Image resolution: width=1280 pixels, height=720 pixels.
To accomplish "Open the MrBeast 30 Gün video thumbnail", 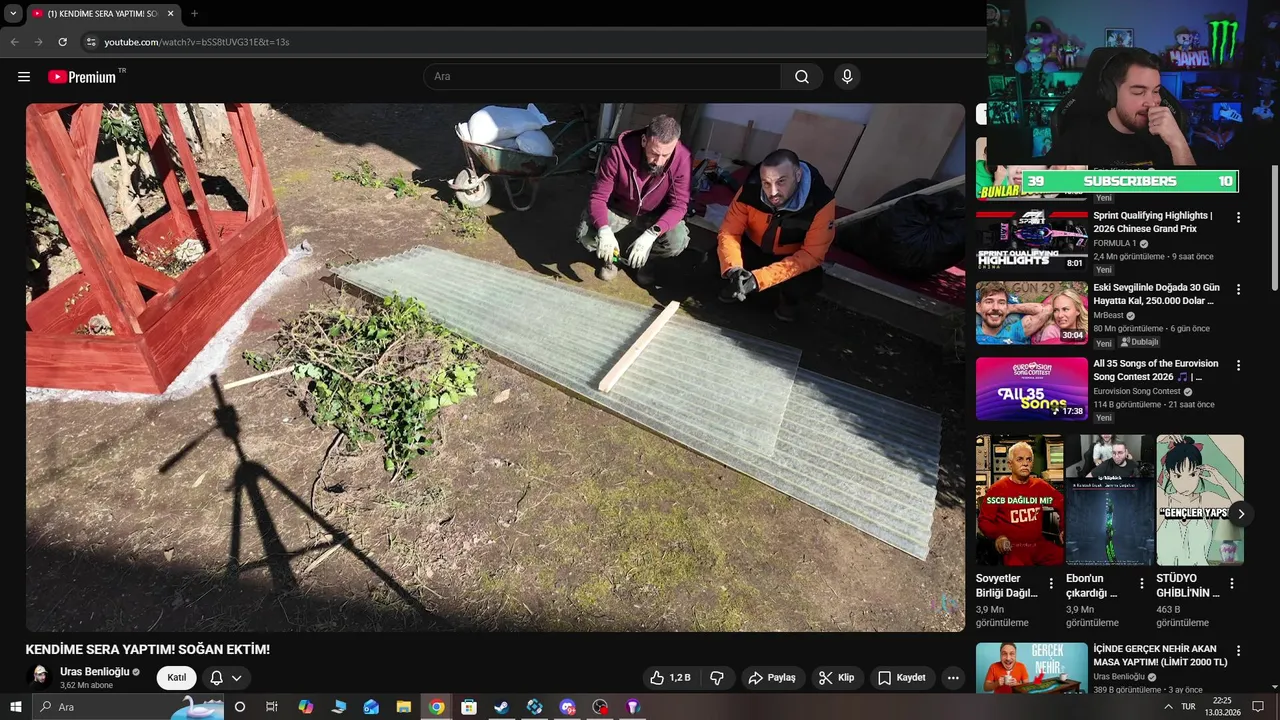I will 1032,313.
